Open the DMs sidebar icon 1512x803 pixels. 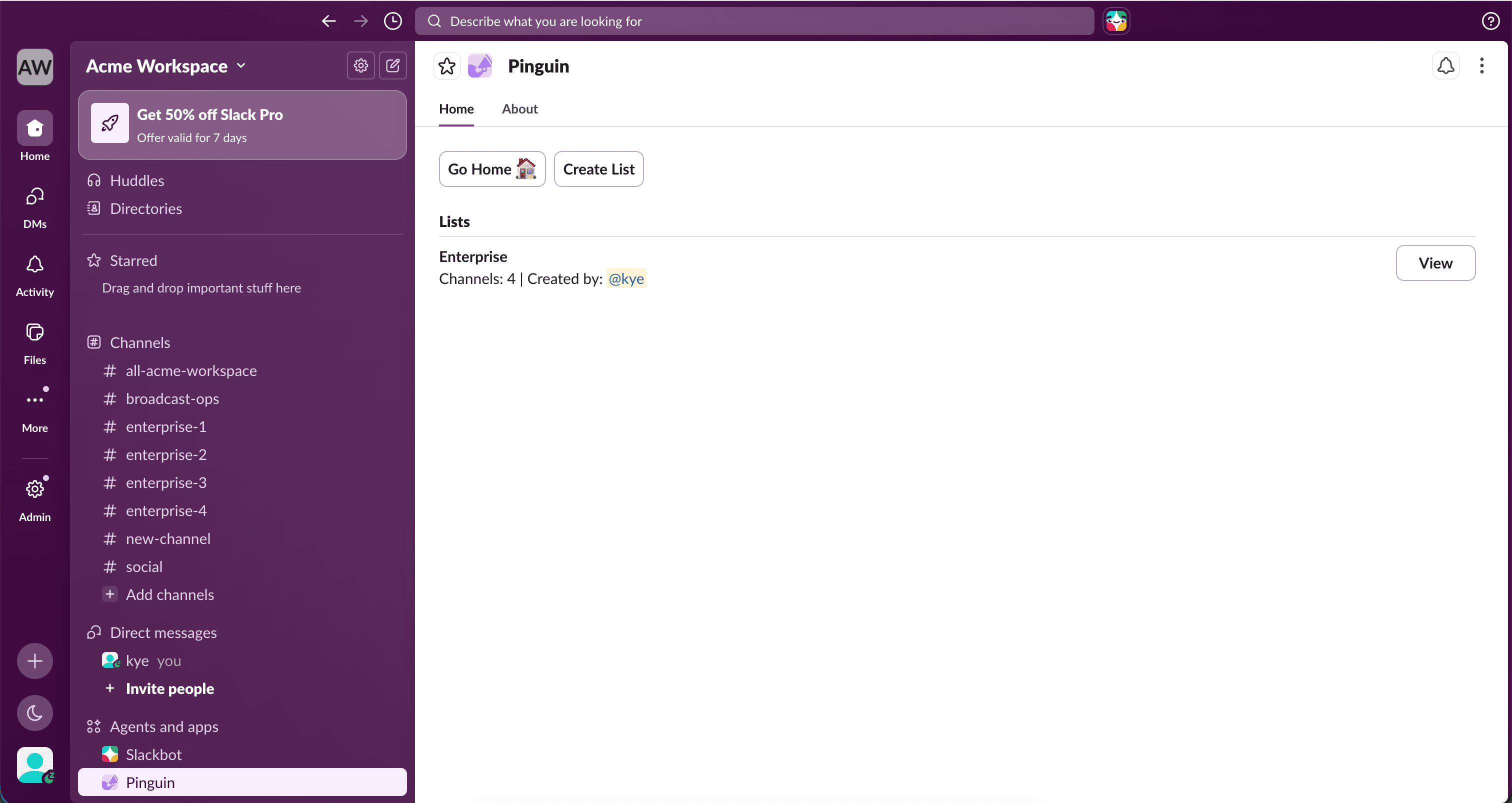tap(34, 196)
